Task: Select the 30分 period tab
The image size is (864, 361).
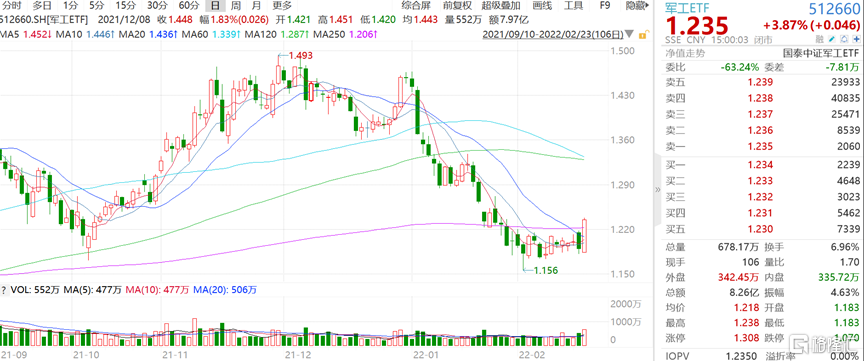Action: pyautogui.click(x=158, y=7)
